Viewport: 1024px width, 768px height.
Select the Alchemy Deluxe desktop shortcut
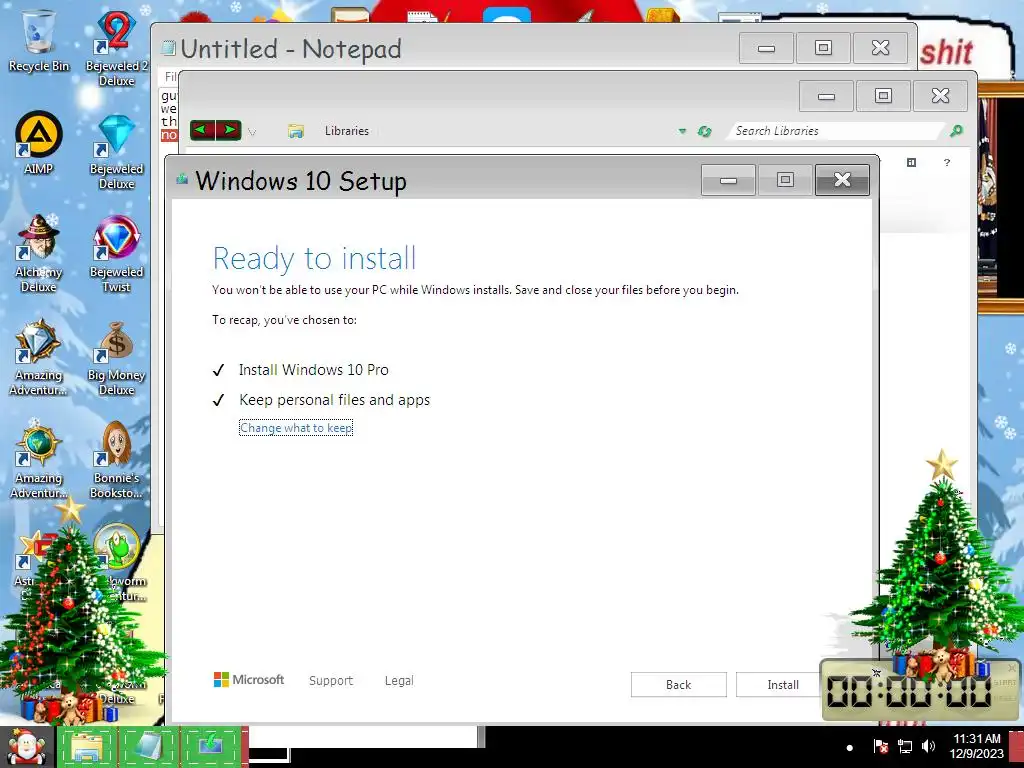pyautogui.click(x=39, y=253)
